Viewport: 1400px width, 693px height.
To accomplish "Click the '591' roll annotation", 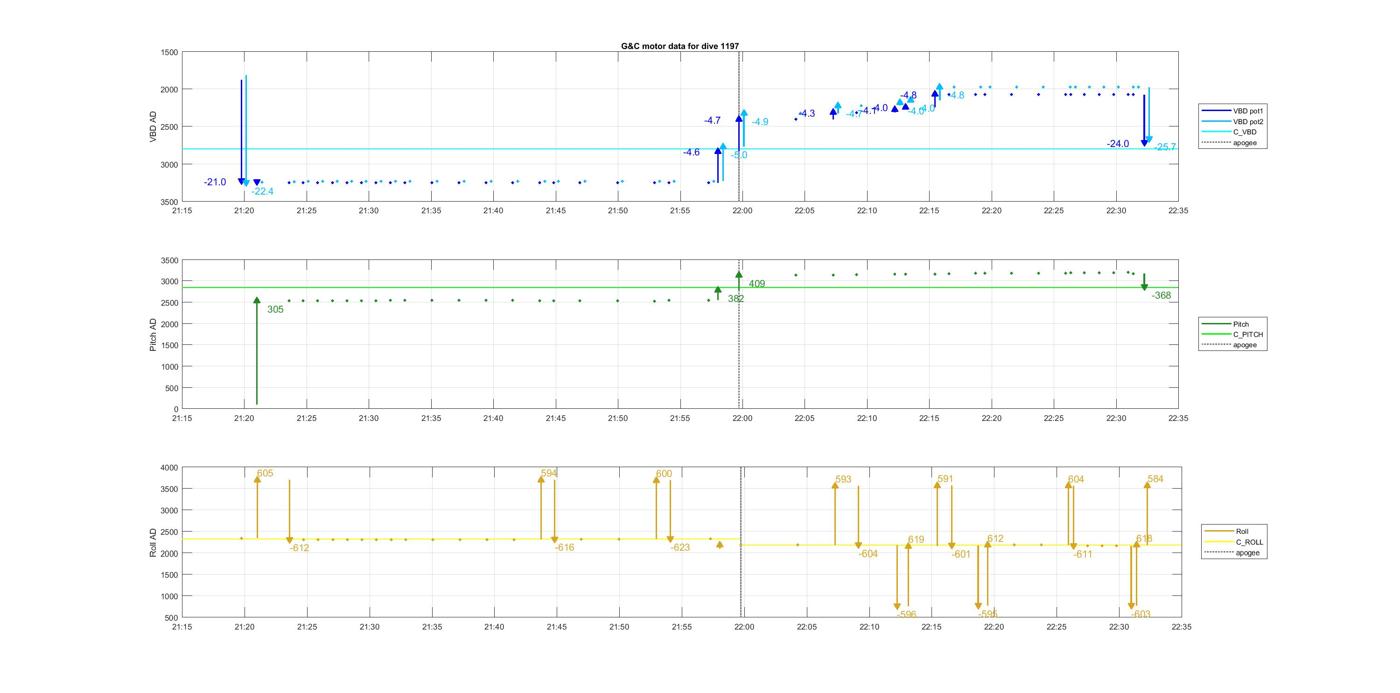I will (945, 479).
